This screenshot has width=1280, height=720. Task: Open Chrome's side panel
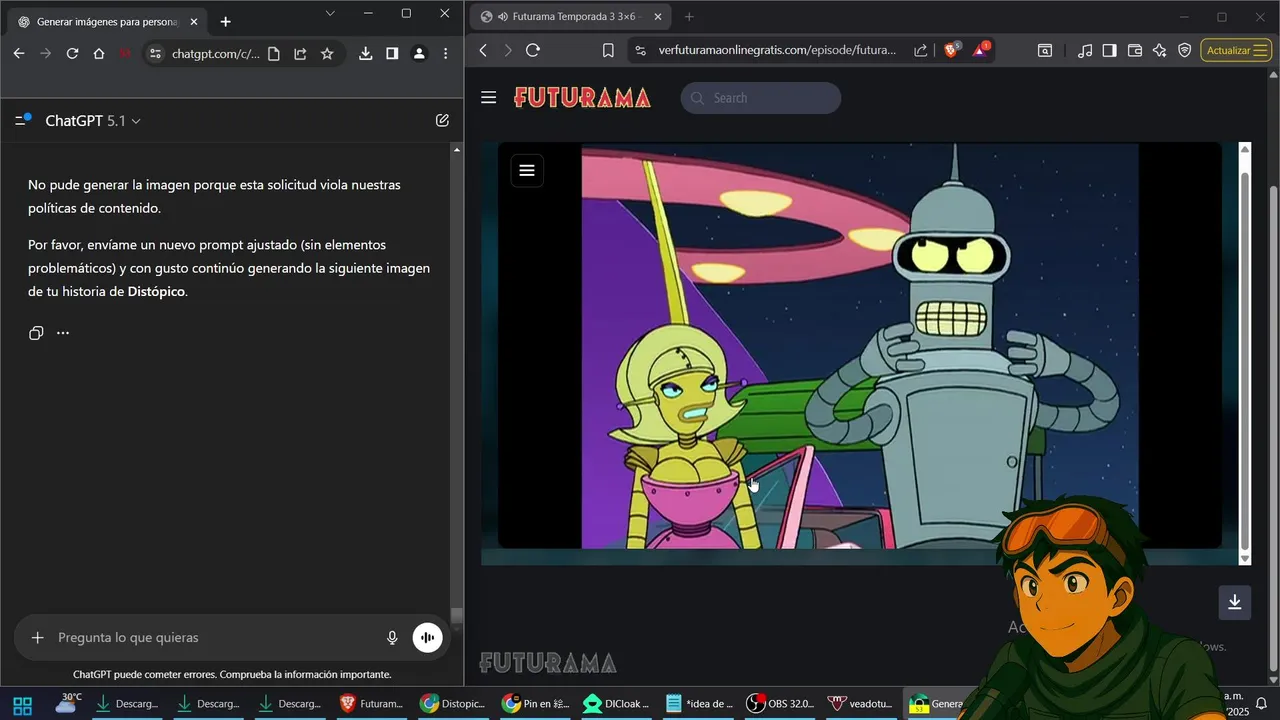(x=392, y=54)
